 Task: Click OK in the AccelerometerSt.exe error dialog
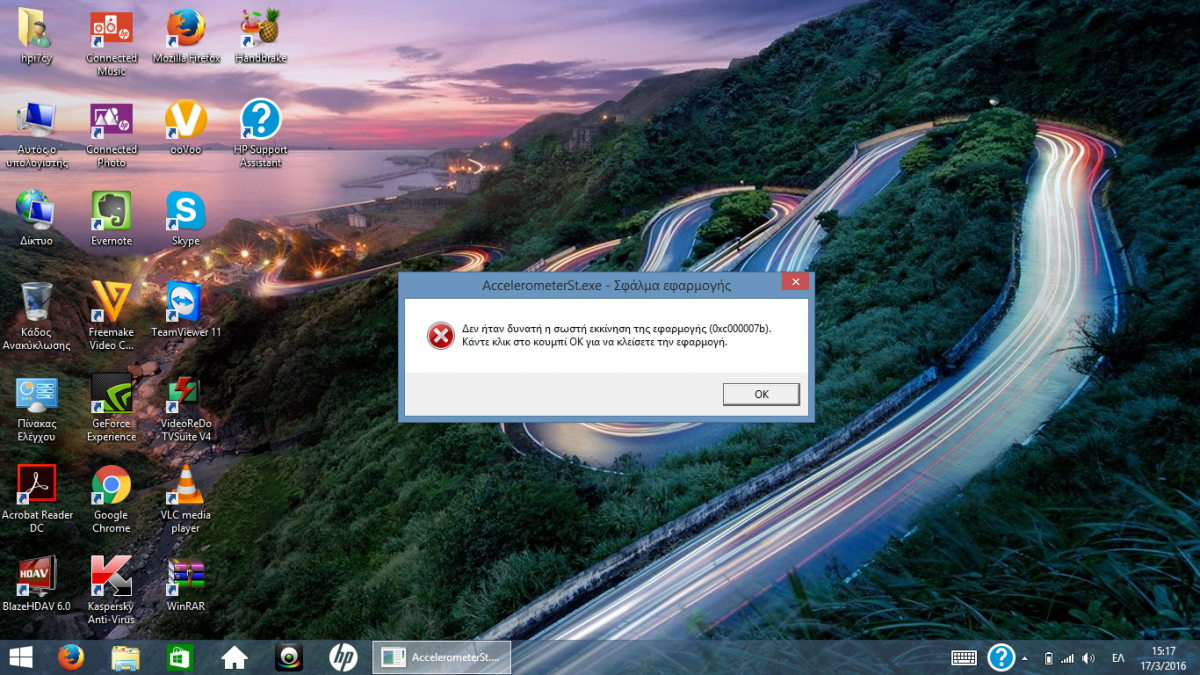tap(761, 394)
